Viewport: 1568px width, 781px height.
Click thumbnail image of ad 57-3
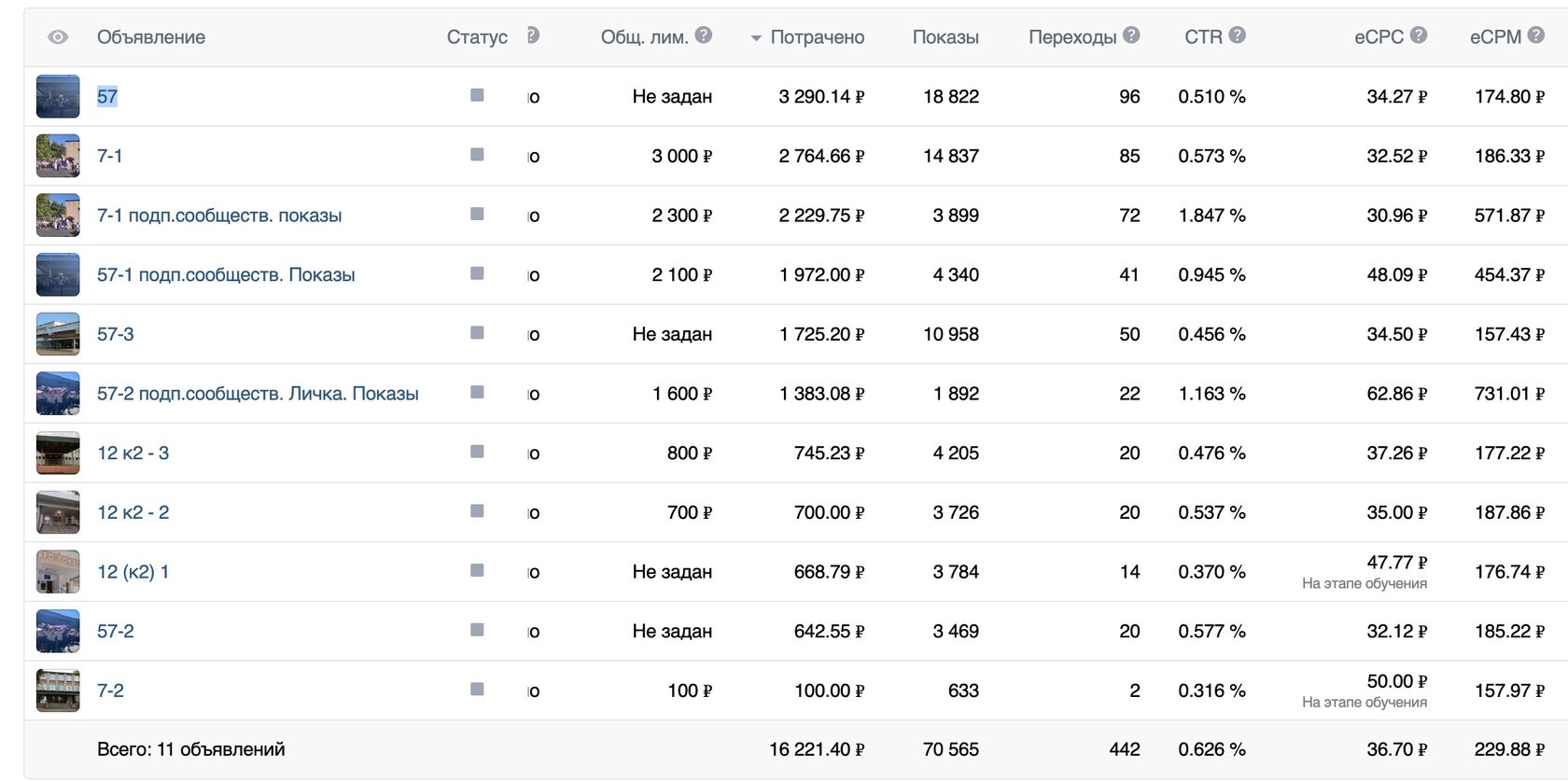click(58, 334)
